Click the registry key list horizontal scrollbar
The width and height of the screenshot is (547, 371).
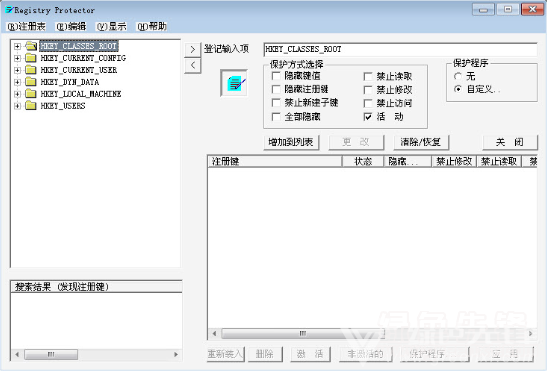click(x=372, y=333)
